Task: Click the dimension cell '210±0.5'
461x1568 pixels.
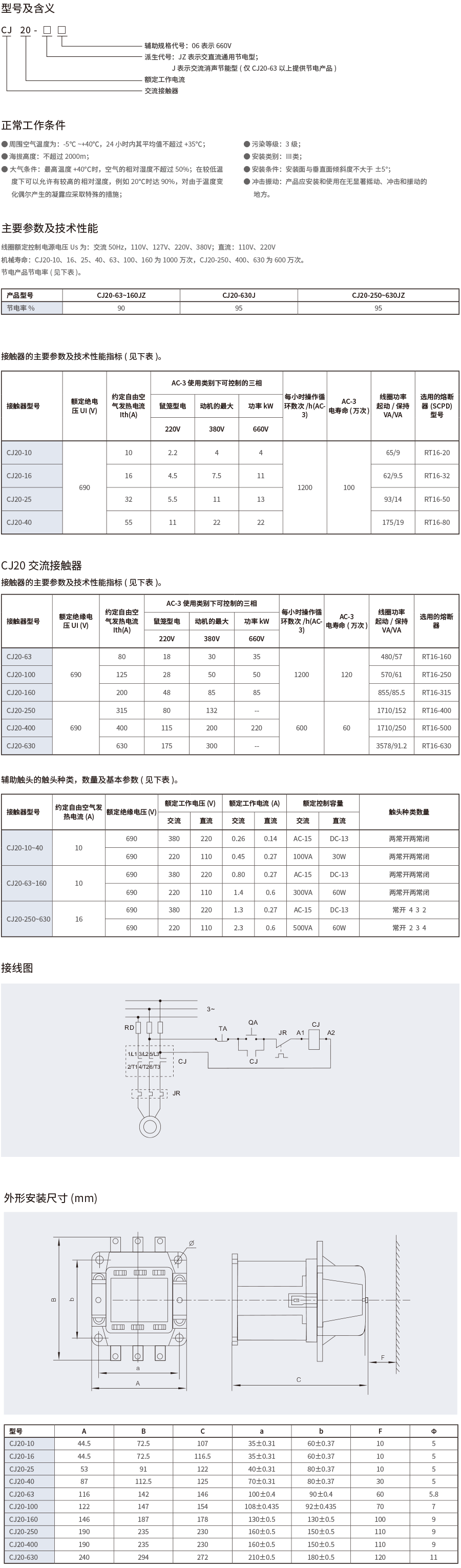Action: (x=262, y=1558)
